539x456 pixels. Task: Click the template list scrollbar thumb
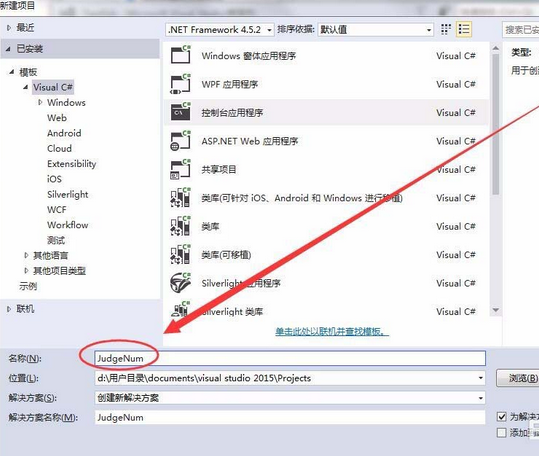(x=496, y=124)
